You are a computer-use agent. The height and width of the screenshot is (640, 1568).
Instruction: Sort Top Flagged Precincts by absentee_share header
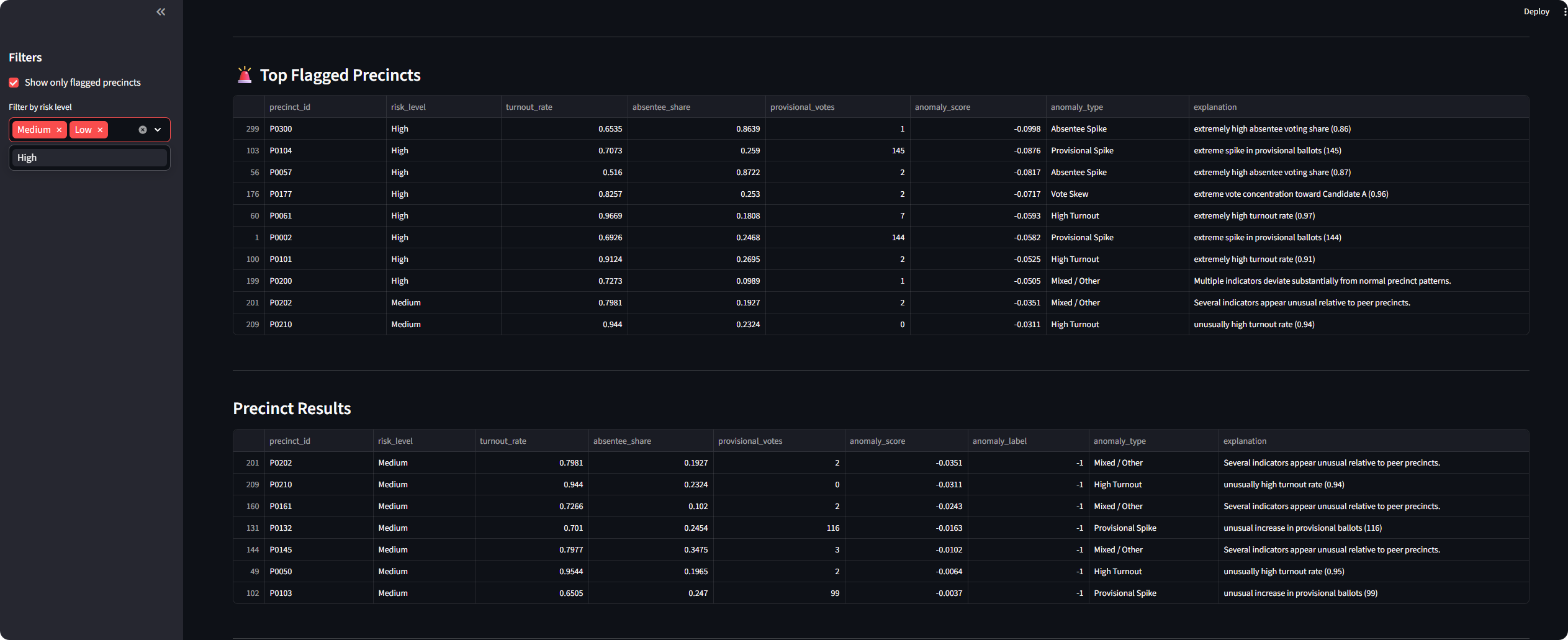click(x=696, y=107)
